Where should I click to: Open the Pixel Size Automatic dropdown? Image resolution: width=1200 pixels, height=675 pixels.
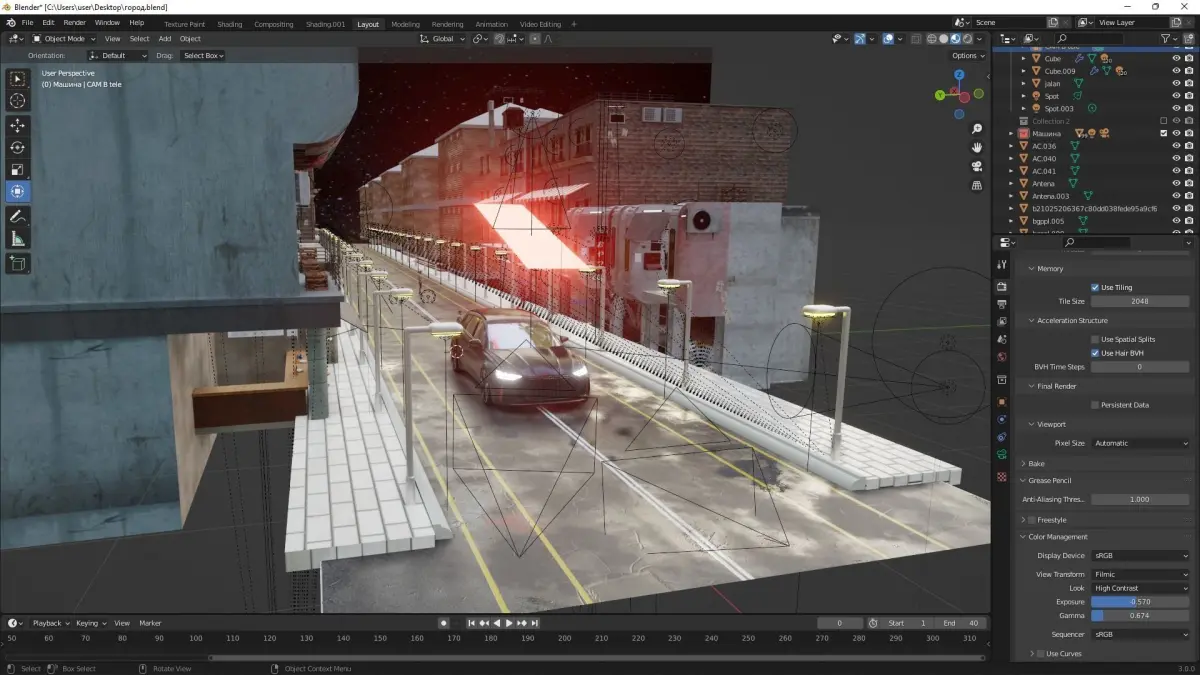(1140, 443)
